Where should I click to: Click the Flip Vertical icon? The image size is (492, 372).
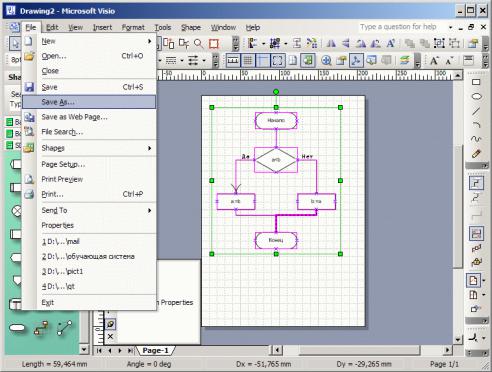coord(346,43)
